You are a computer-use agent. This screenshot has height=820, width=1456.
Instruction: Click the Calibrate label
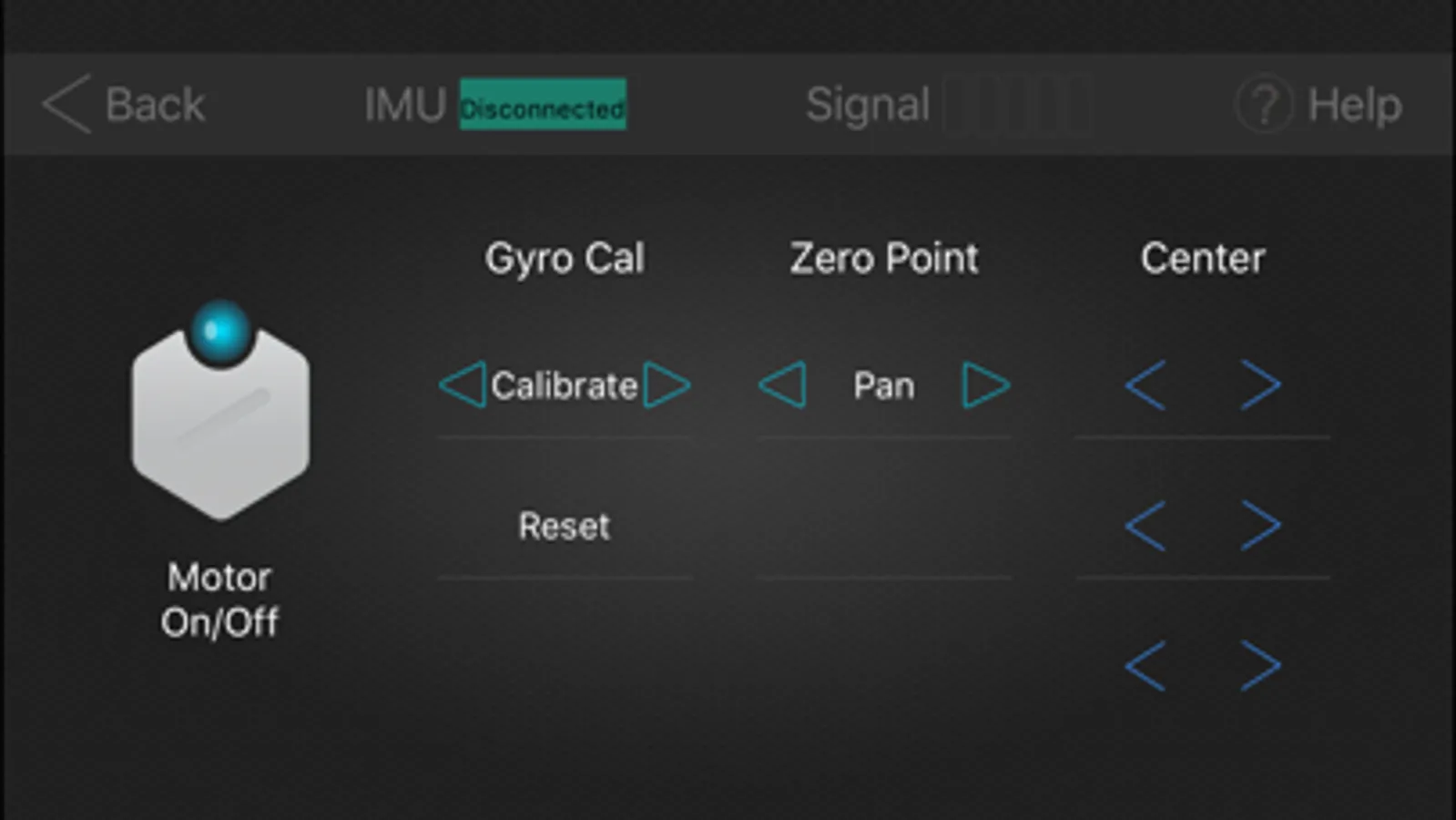click(565, 385)
